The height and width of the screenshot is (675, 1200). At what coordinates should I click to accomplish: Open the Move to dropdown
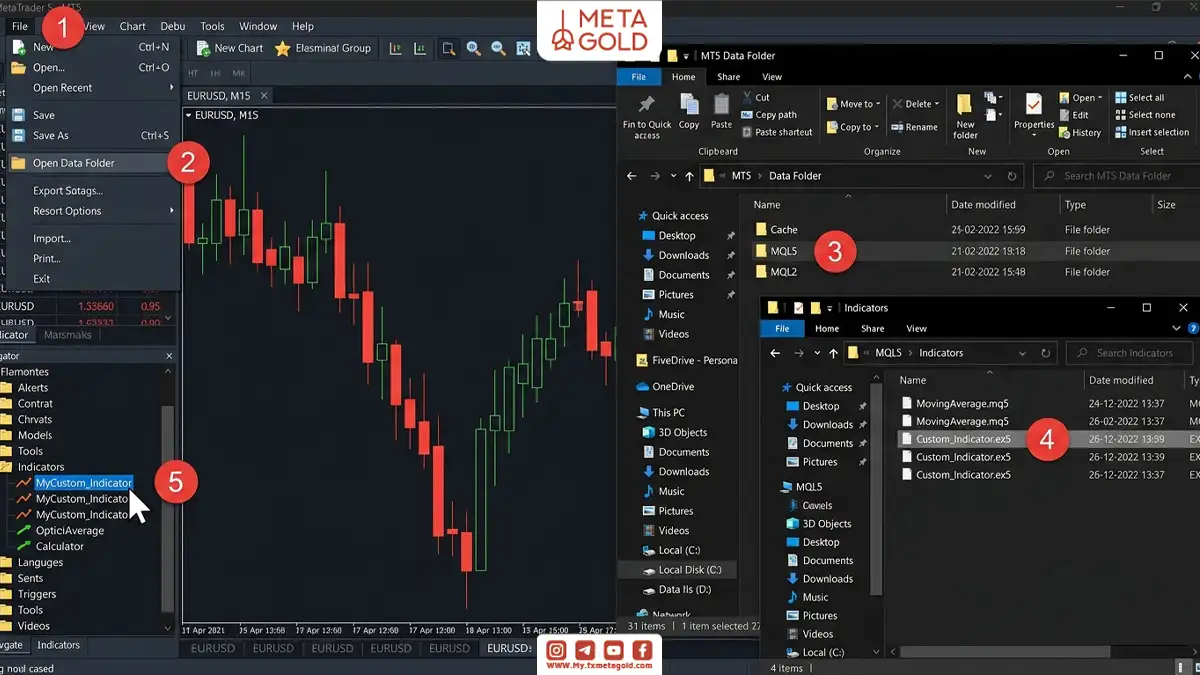coord(854,104)
